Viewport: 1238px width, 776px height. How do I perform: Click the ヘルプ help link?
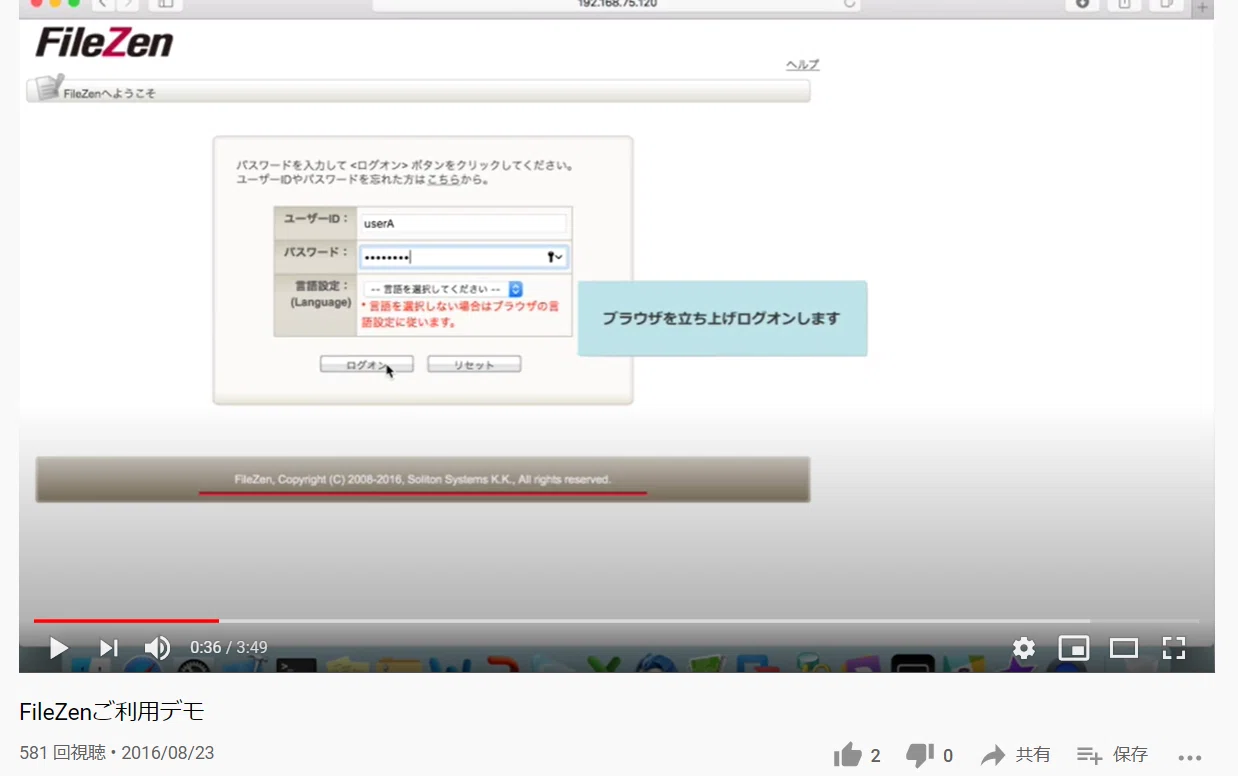pyautogui.click(x=802, y=65)
